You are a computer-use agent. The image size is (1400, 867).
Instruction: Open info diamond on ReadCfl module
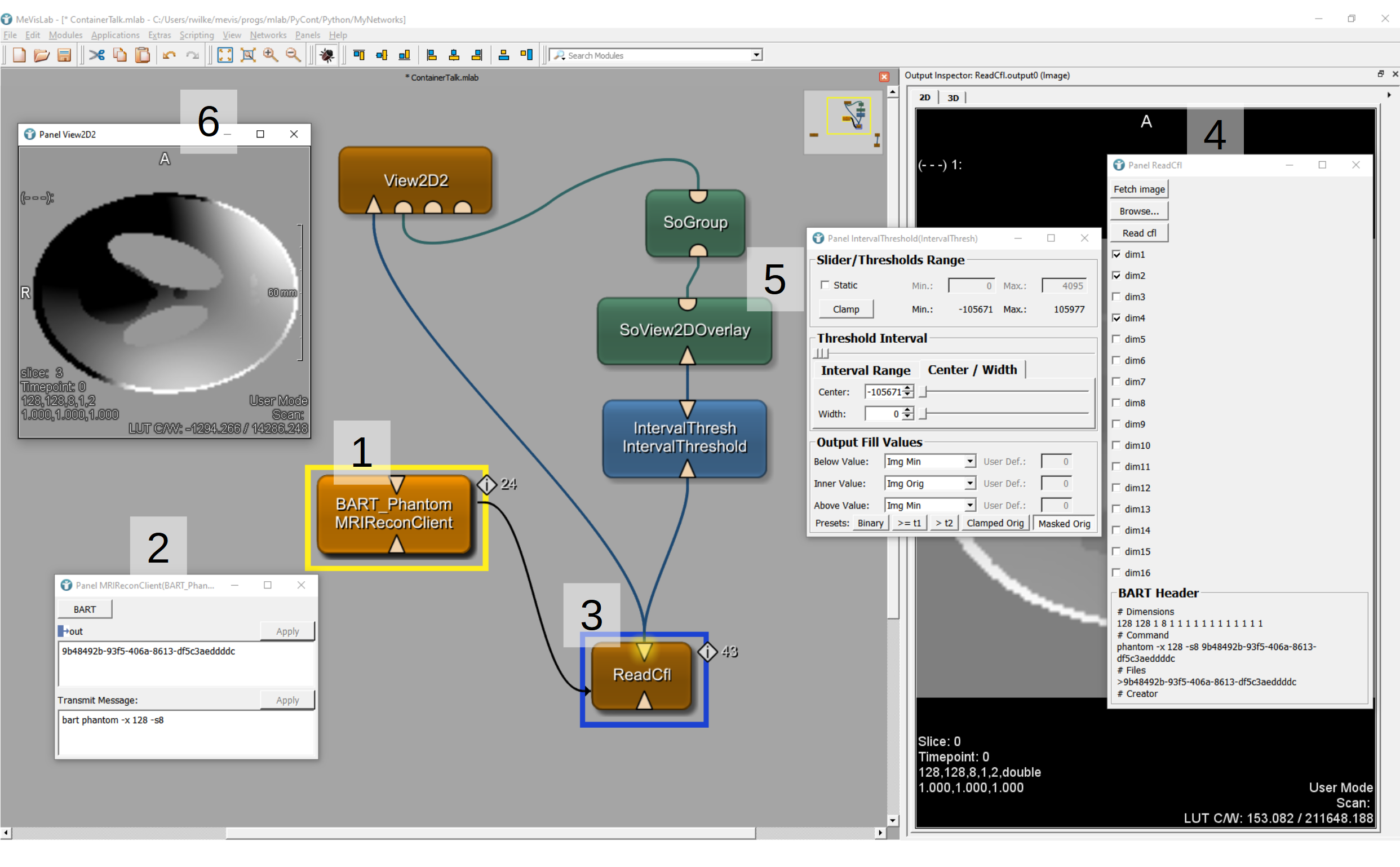pos(707,652)
